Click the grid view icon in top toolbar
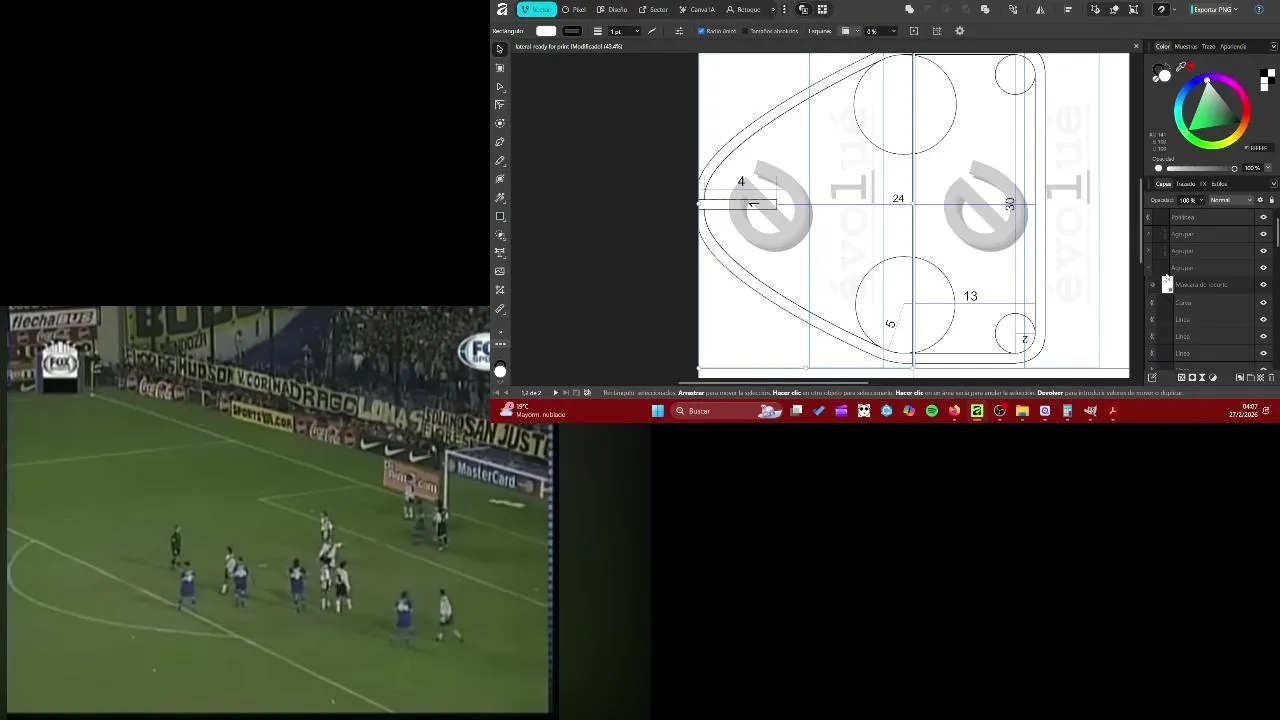The image size is (1280, 720). click(822, 9)
